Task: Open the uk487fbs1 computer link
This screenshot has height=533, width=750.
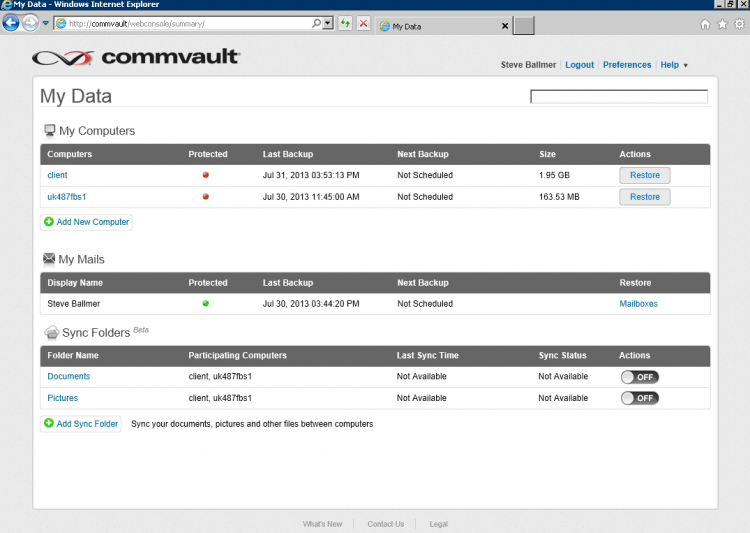Action: 66,197
